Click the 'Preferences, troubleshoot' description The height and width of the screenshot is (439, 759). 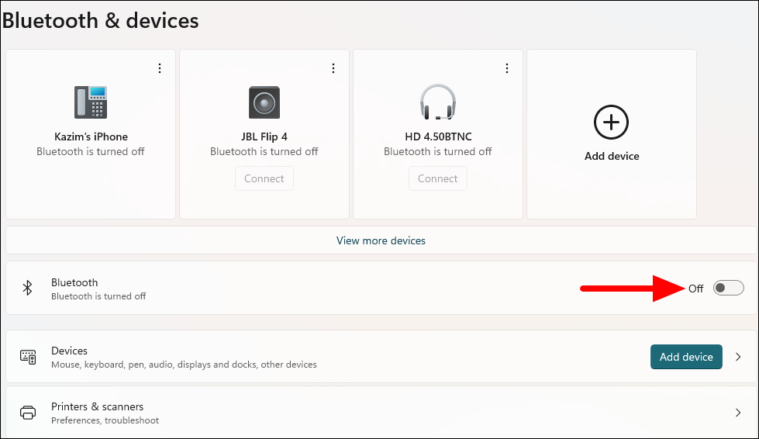pos(105,421)
